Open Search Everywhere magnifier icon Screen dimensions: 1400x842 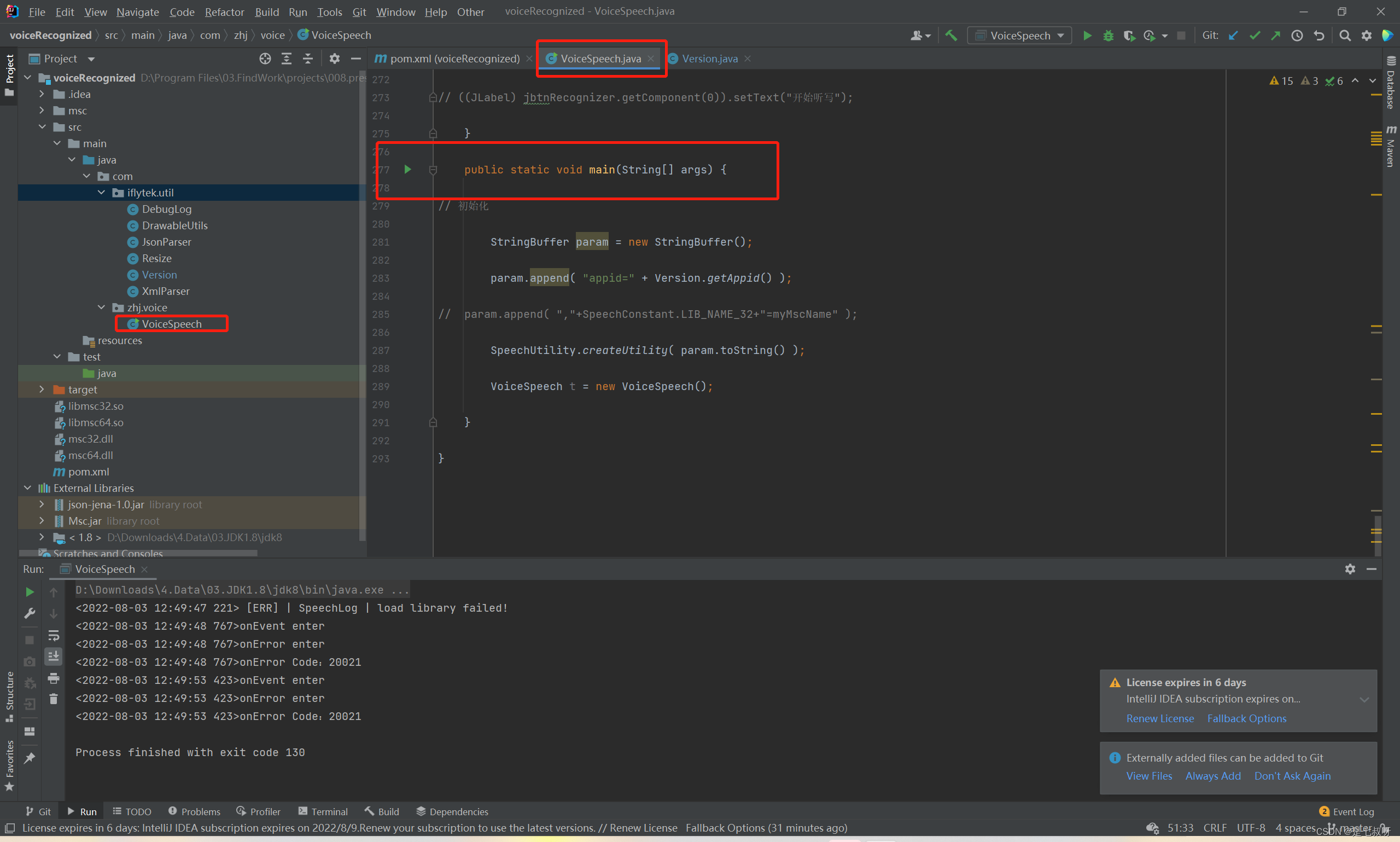point(1344,36)
